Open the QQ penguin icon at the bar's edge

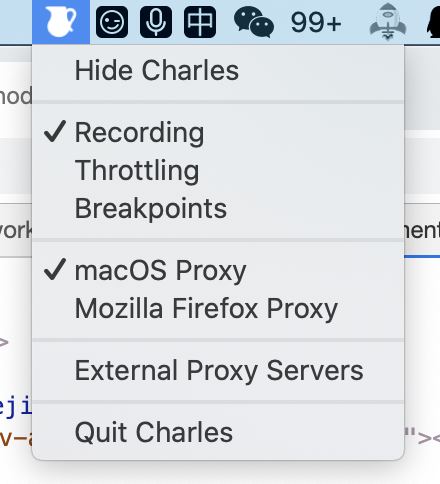tap(433, 23)
